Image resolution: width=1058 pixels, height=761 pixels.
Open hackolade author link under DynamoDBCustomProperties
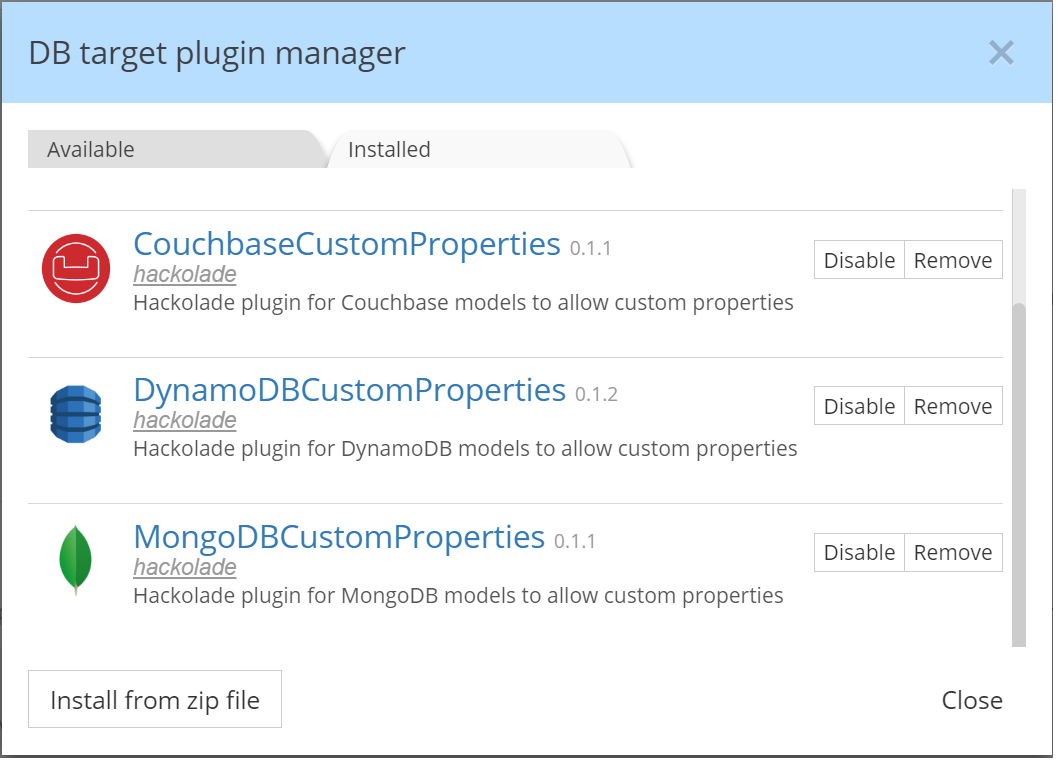(x=186, y=422)
